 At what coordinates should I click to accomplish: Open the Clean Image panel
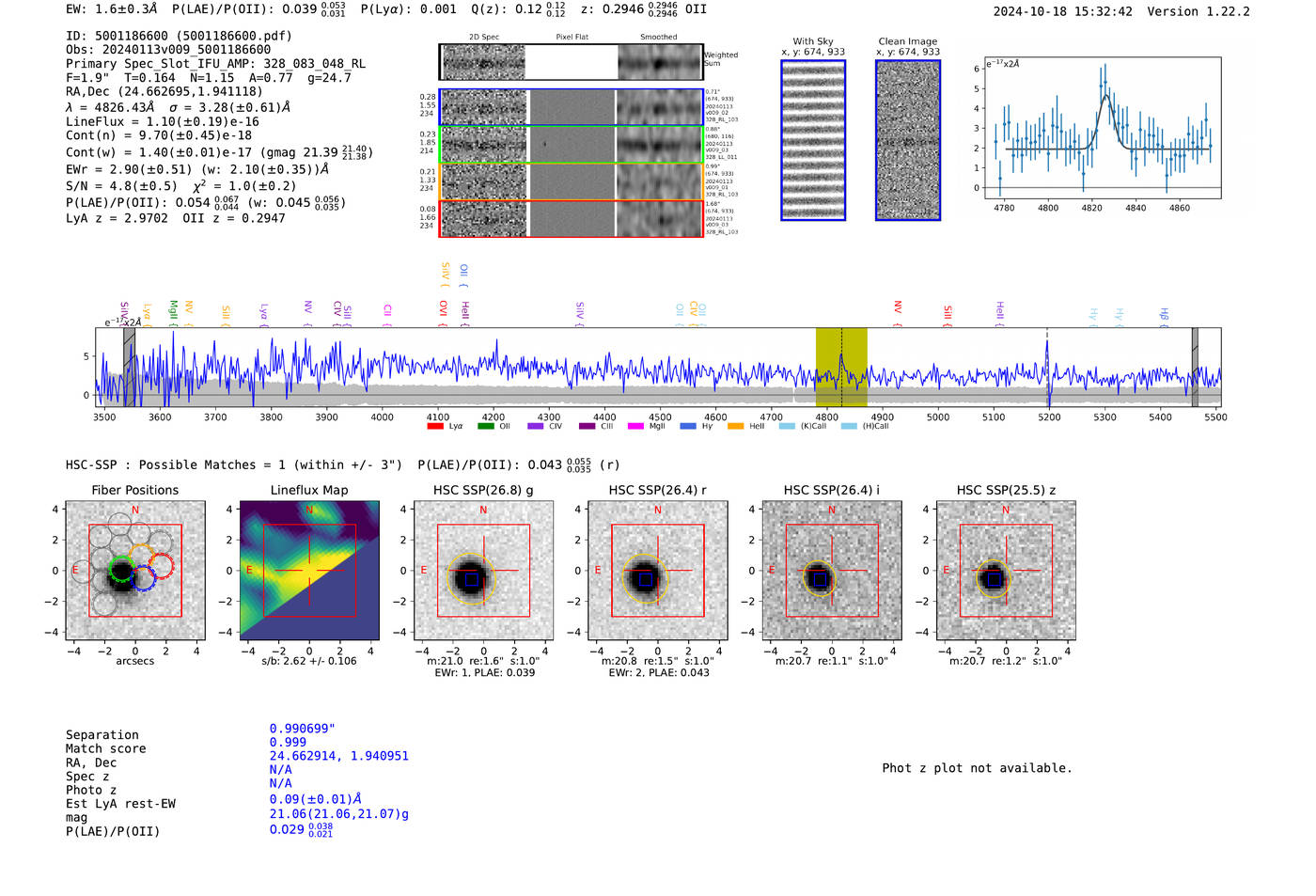[908, 140]
